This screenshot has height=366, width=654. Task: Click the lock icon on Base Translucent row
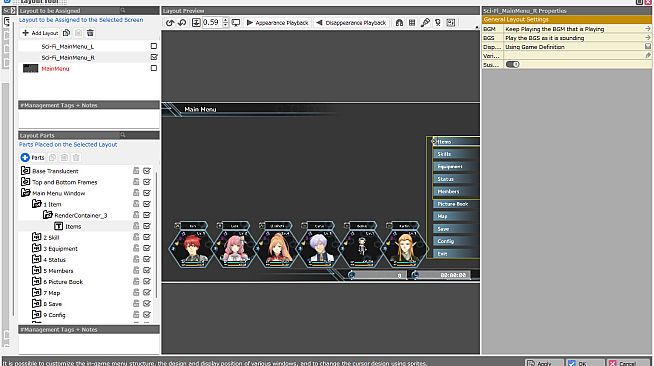click(136, 171)
